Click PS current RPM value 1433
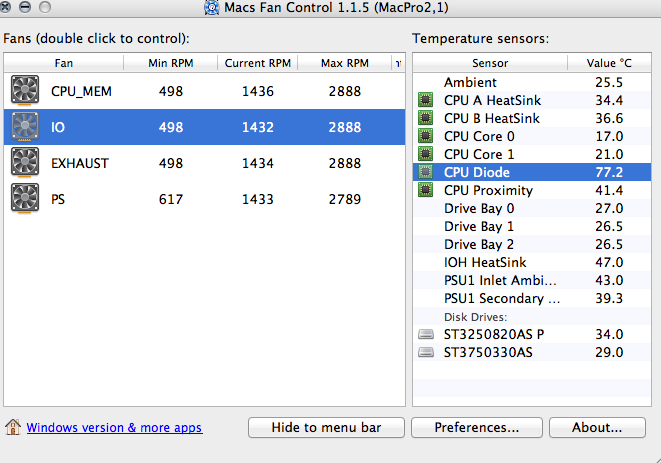Viewport: 661px width, 463px height. pyautogui.click(x=258, y=199)
